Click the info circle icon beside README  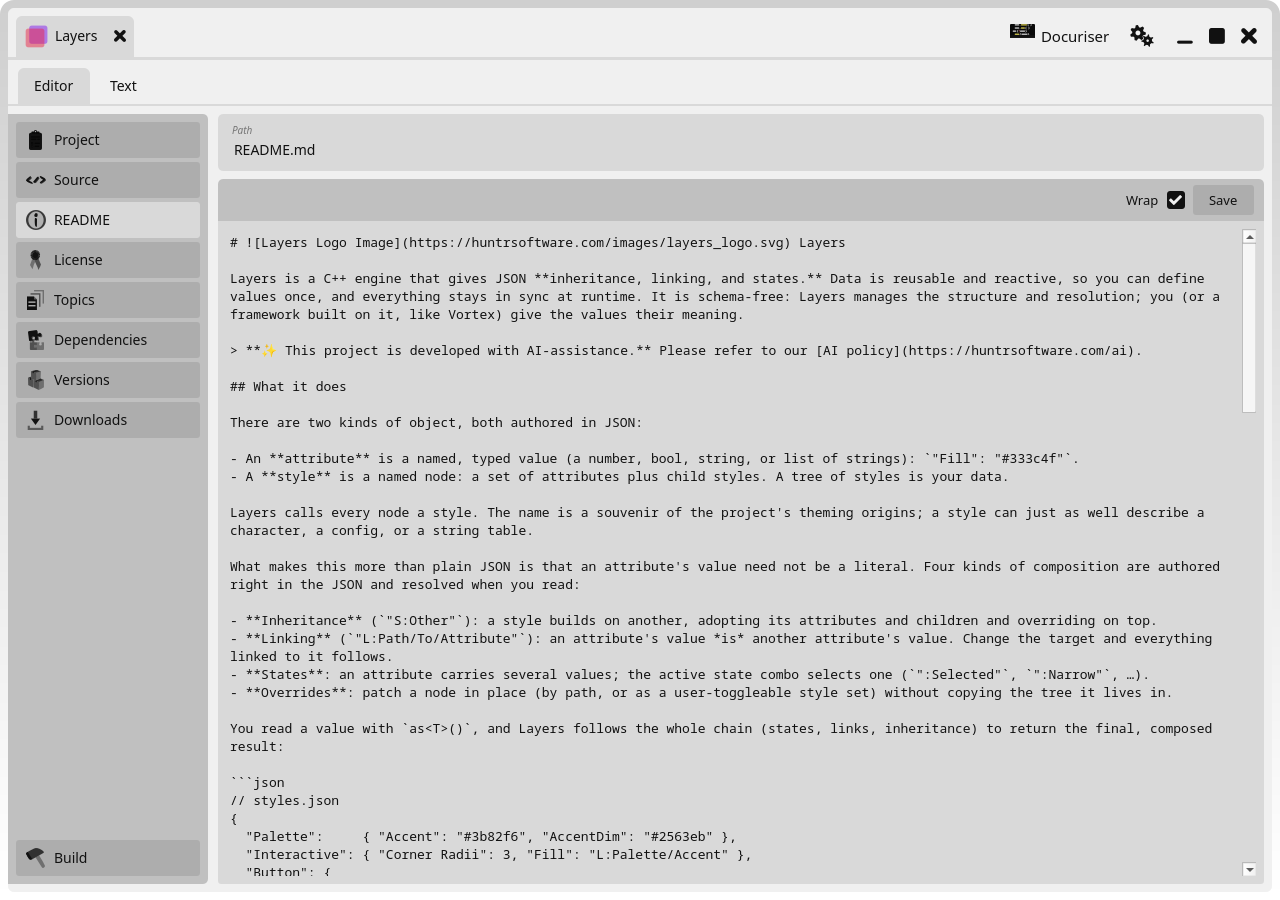[36, 220]
